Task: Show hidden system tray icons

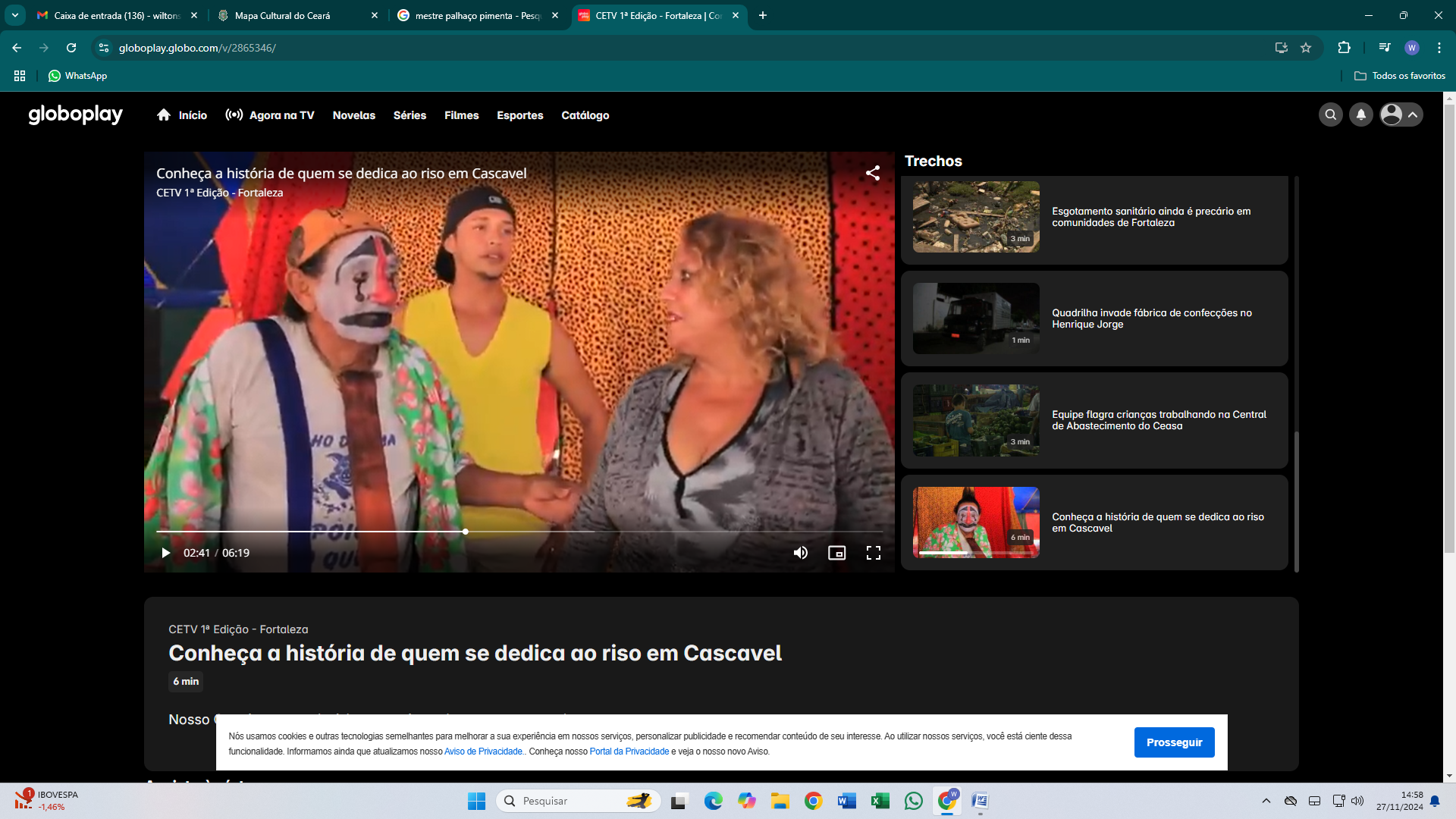Action: (1266, 801)
